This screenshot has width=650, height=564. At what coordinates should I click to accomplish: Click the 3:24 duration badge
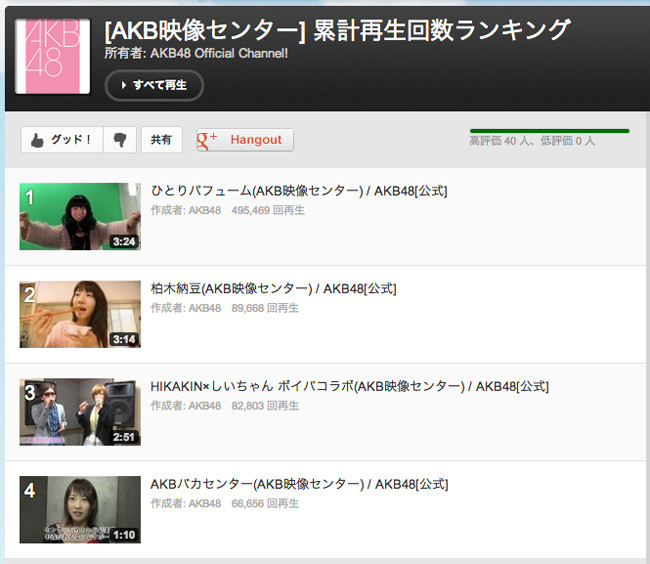coord(124,242)
